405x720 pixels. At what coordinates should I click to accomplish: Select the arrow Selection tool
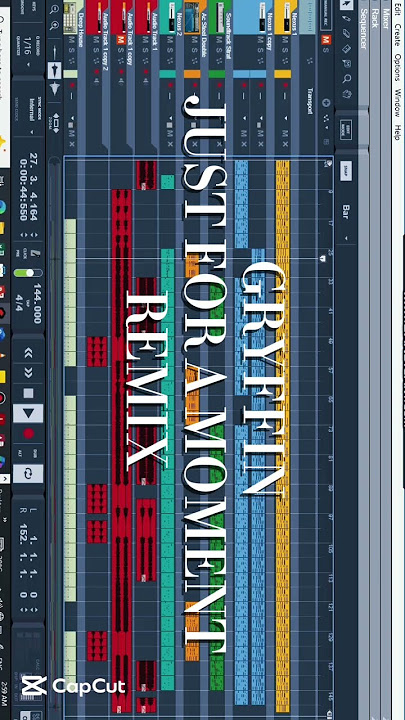[347, 5]
